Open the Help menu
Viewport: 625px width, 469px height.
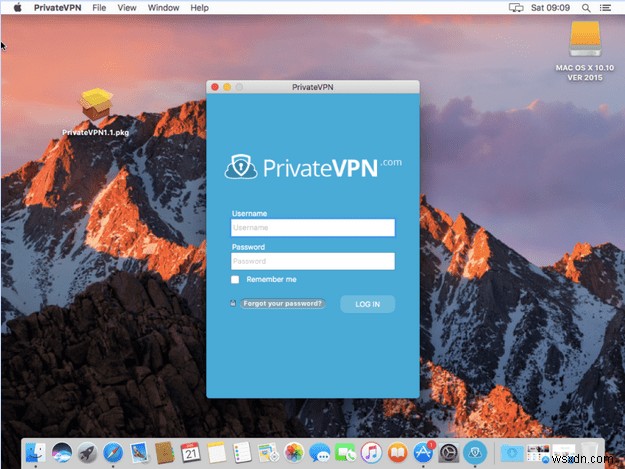click(x=199, y=8)
